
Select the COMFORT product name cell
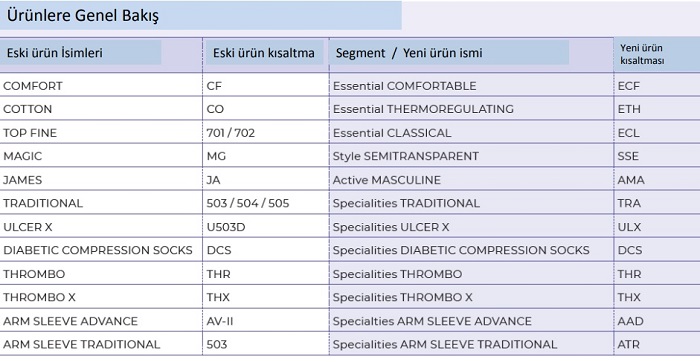(101, 85)
